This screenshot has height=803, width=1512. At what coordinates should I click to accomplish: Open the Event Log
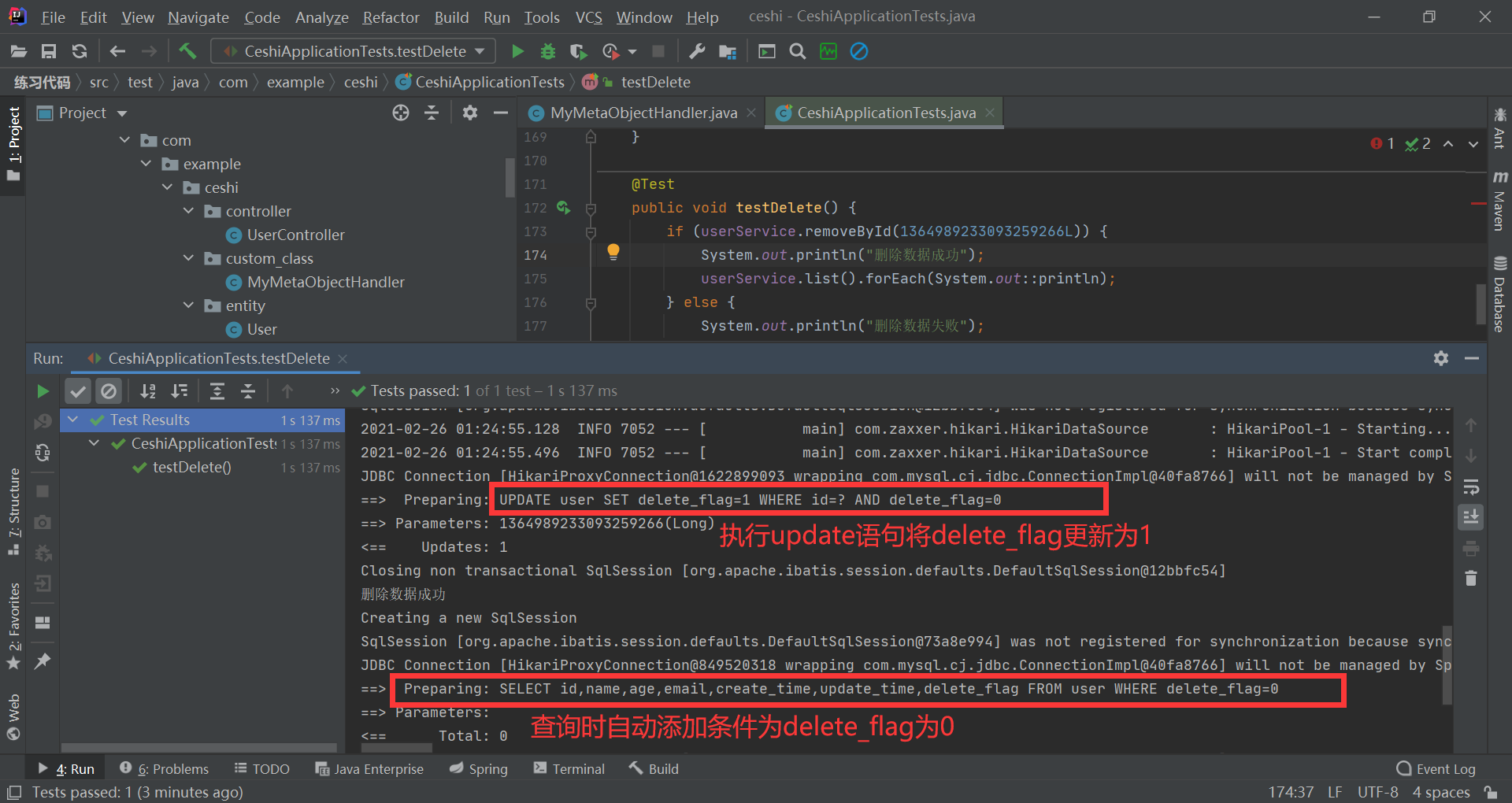click(1436, 769)
